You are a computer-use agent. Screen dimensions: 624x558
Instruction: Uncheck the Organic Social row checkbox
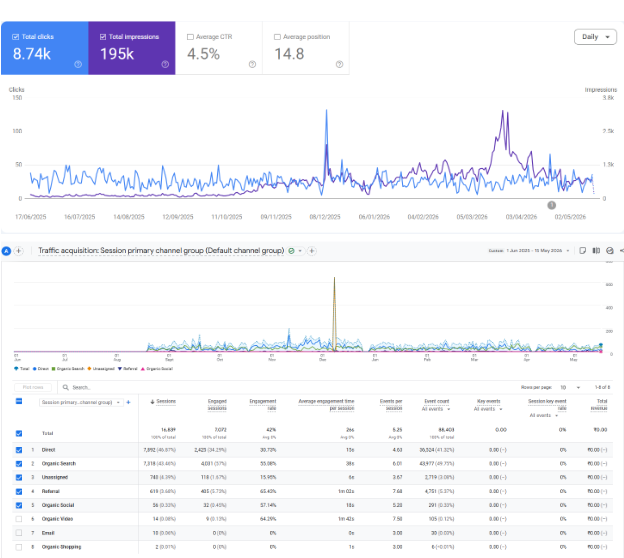point(19,505)
